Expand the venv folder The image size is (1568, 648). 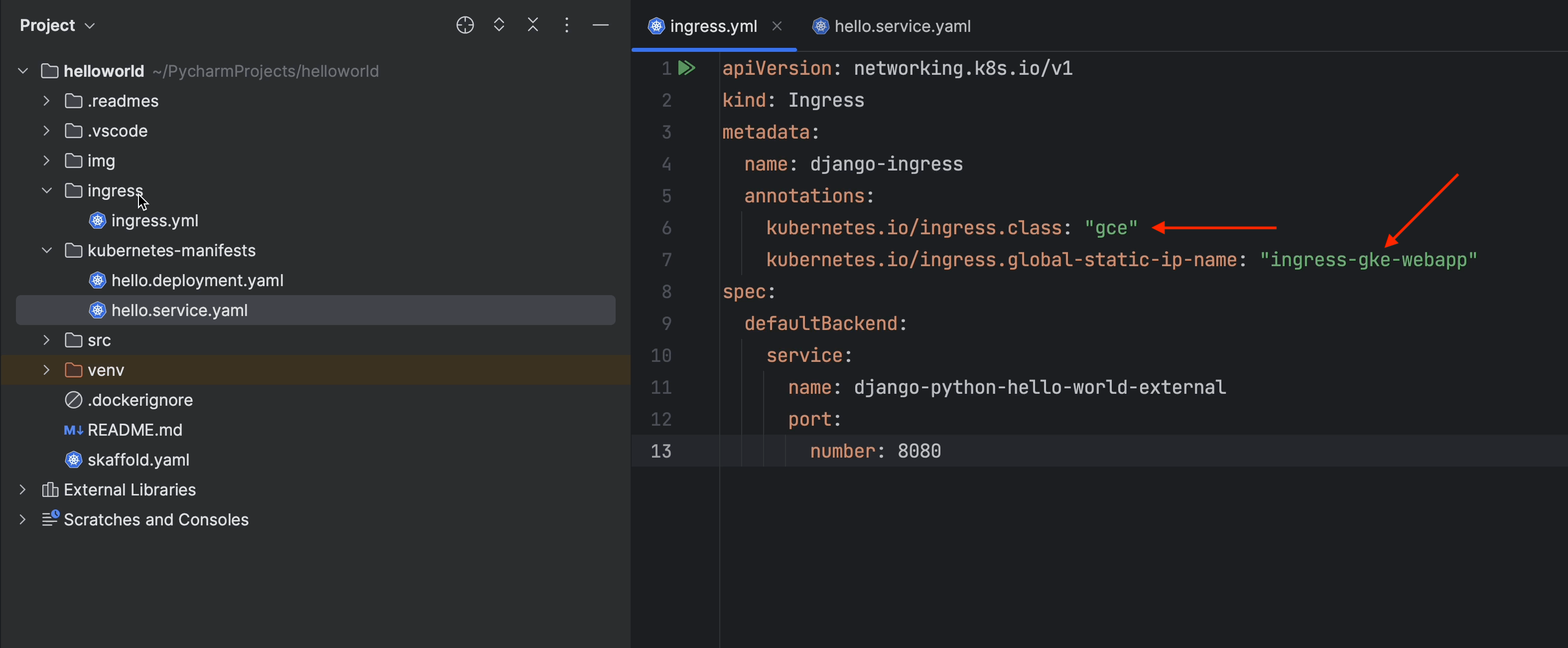pyautogui.click(x=46, y=370)
